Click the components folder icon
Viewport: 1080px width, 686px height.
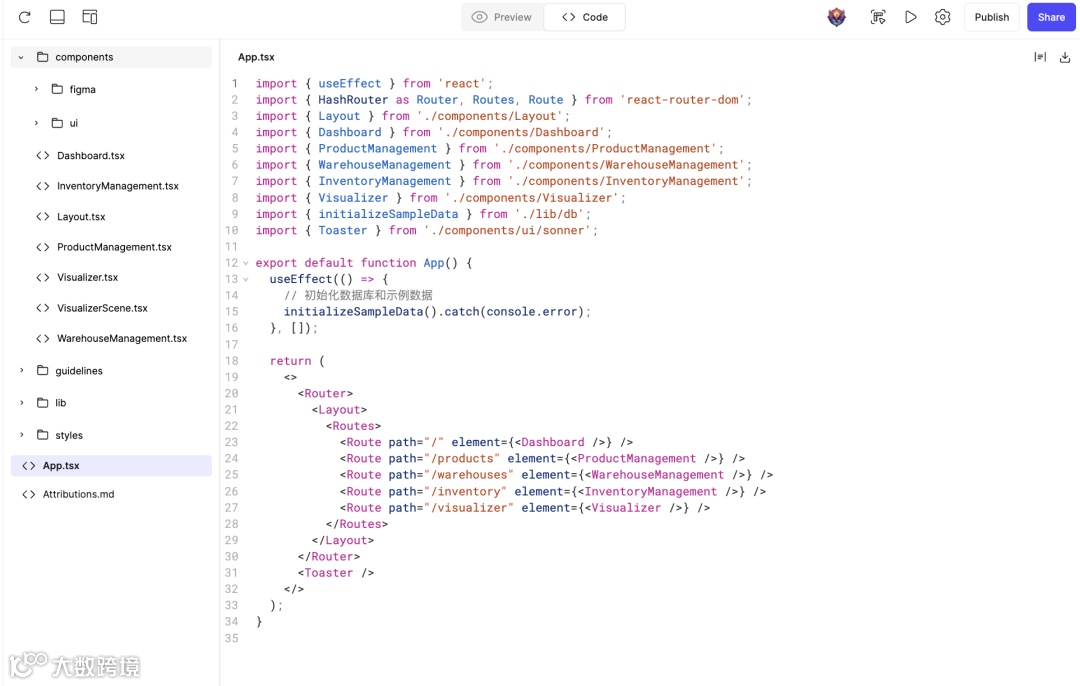coord(43,57)
